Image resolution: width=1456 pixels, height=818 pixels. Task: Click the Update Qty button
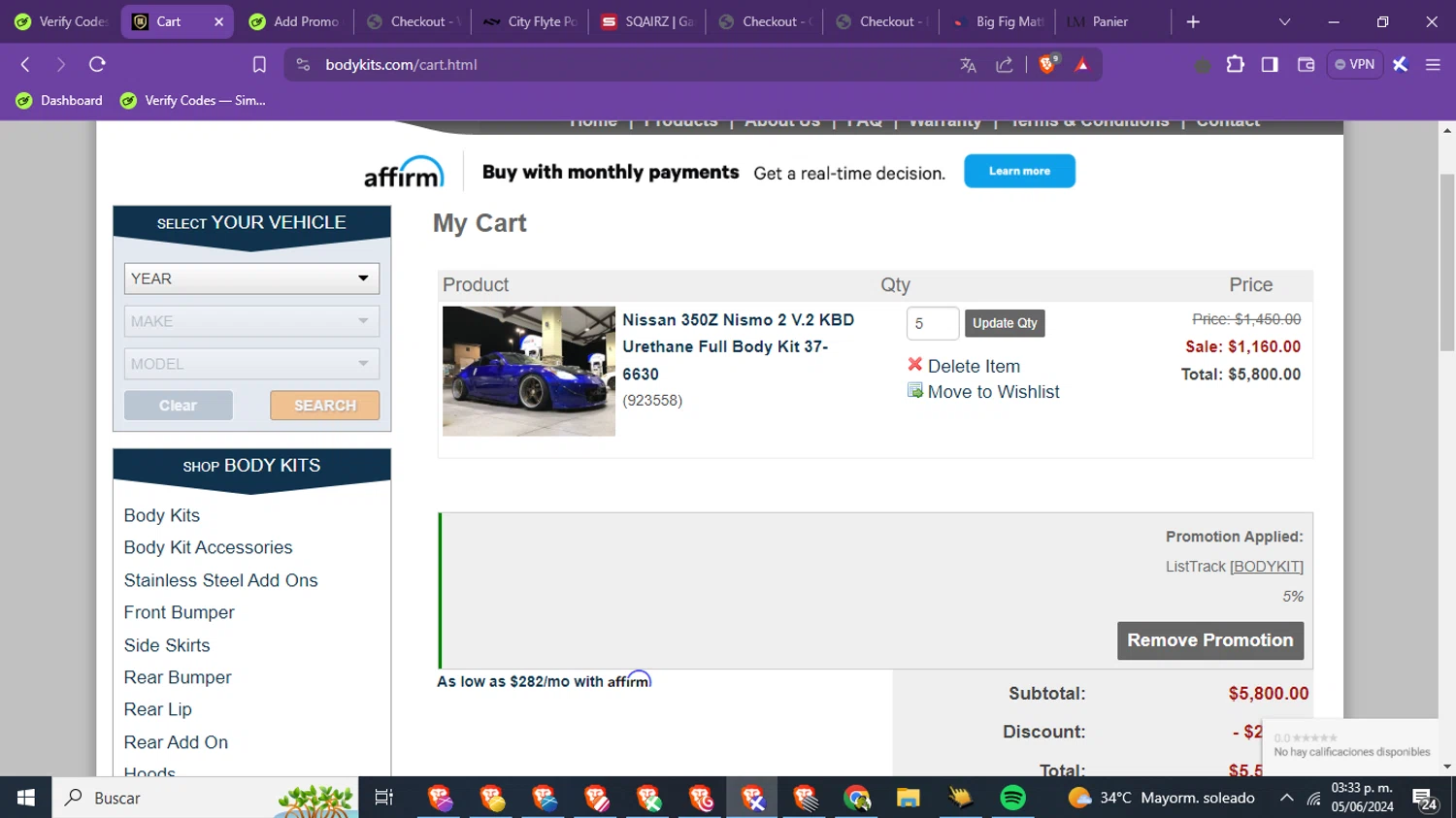tap(1005, 323)
